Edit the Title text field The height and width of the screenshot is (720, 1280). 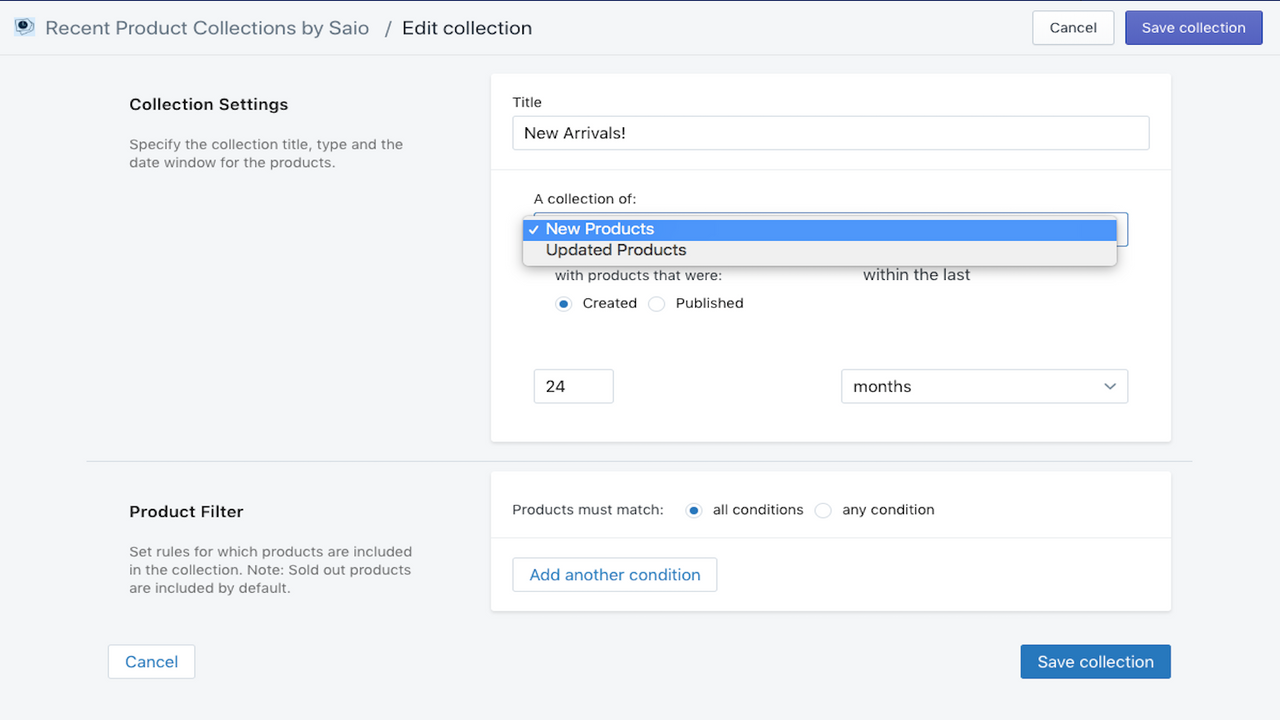(830, 133)
